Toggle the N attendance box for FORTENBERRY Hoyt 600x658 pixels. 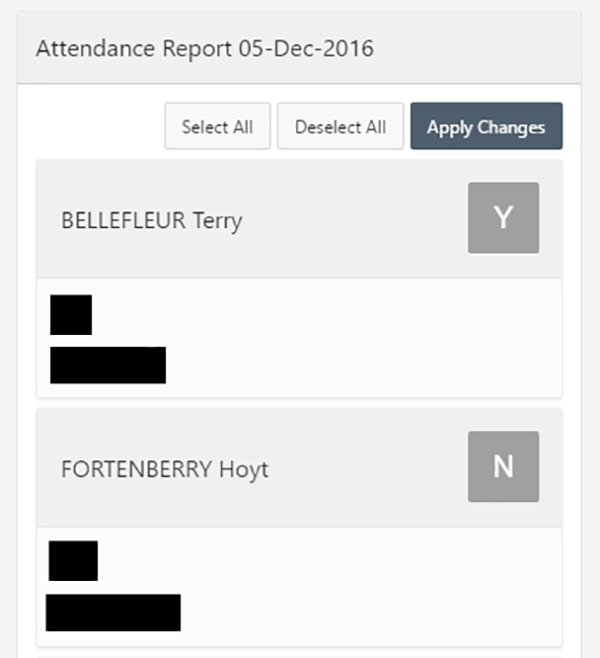[x=503, y=466]
